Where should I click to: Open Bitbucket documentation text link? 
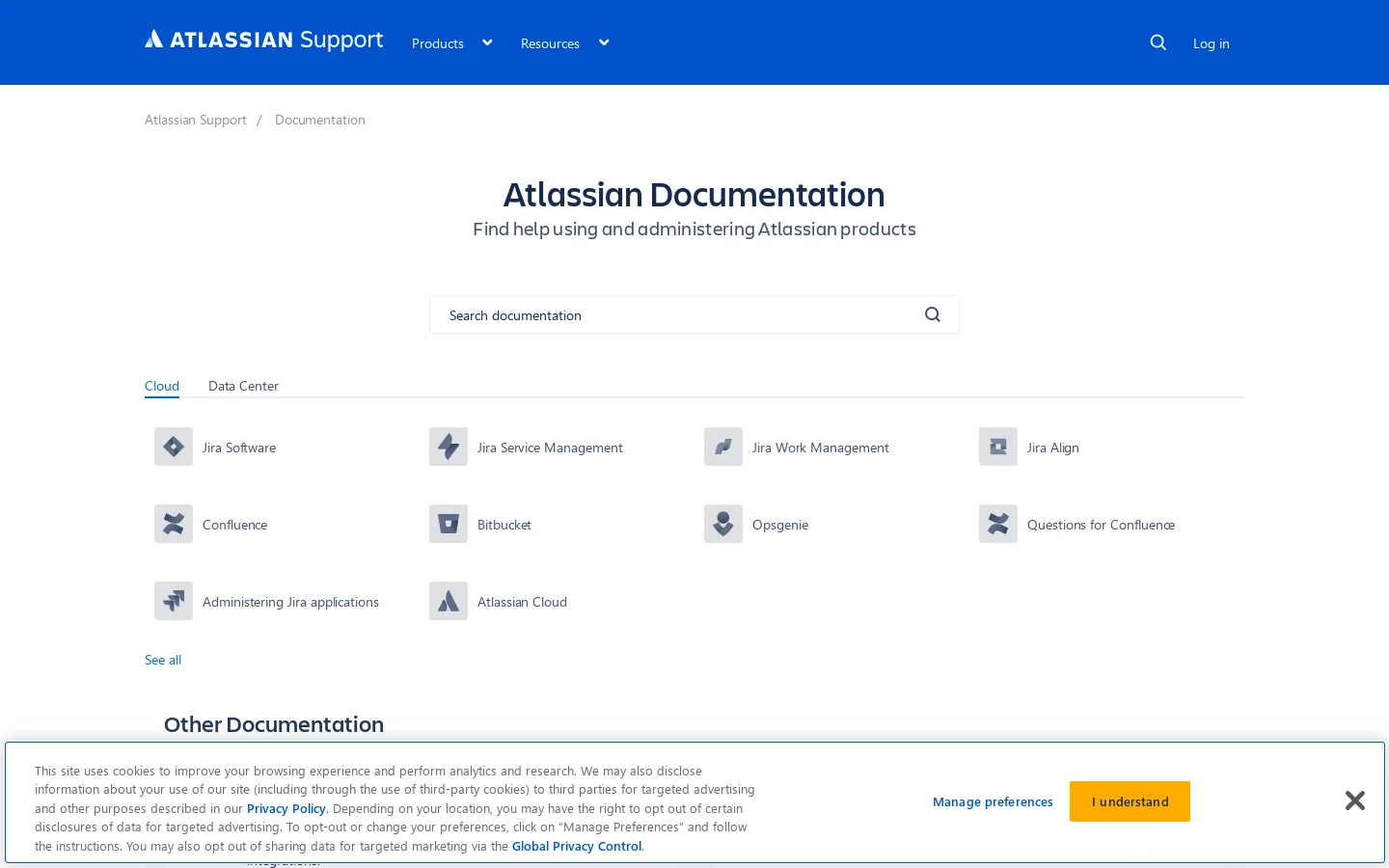[504, 525]
